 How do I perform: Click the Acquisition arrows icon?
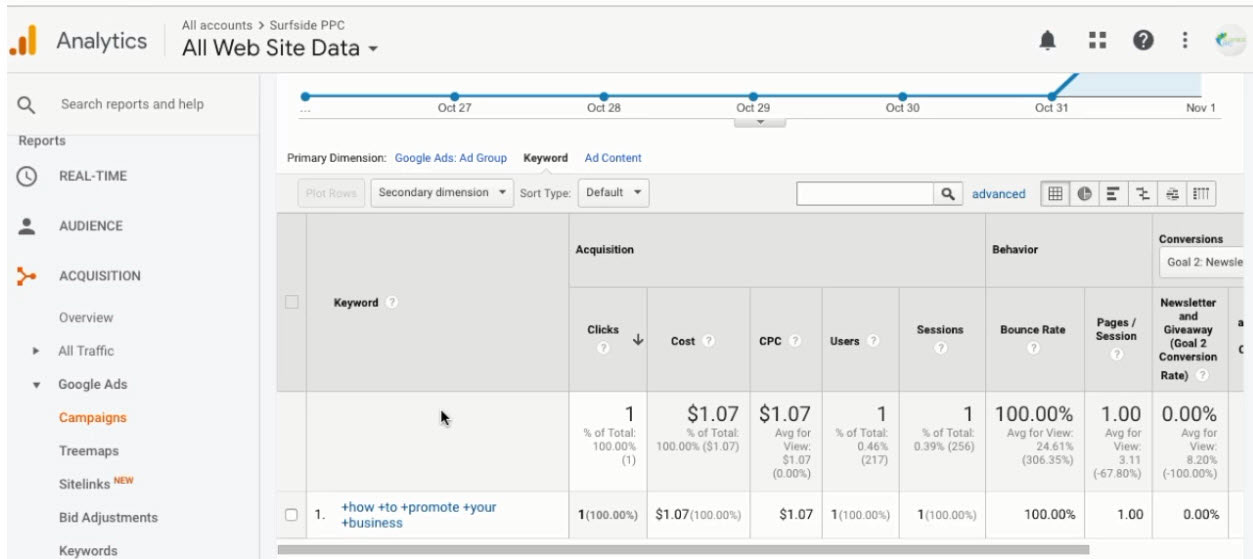[27, 276]
